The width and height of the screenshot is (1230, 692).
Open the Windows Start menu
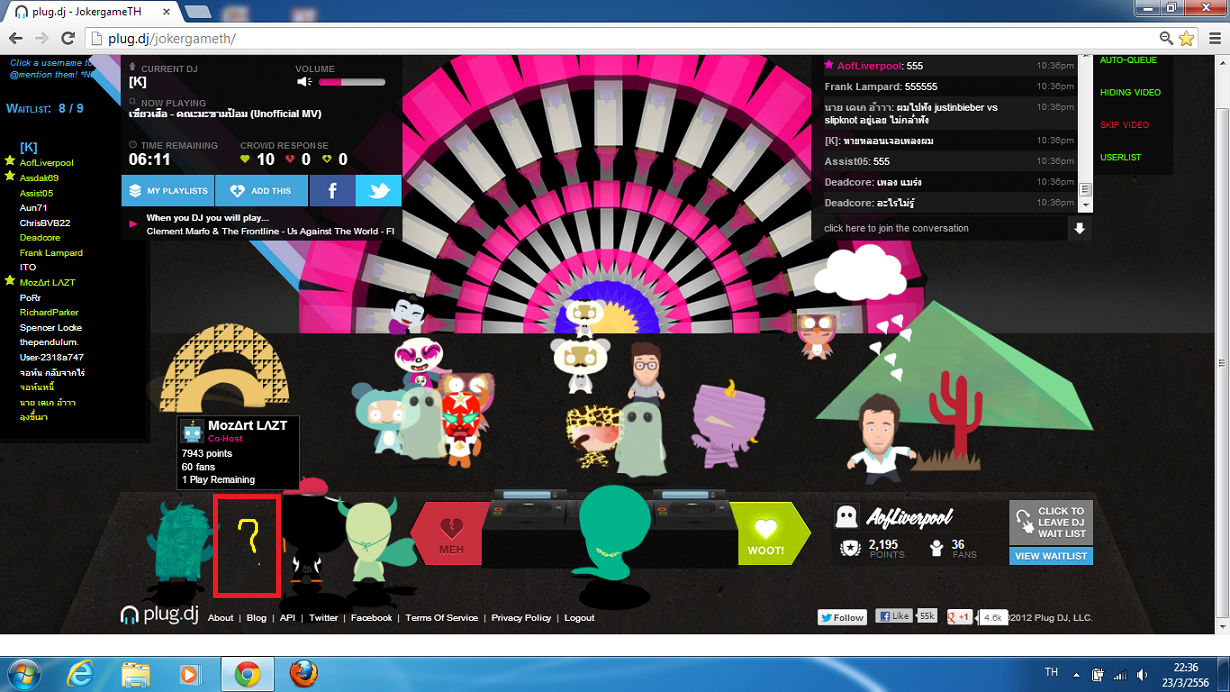coord(22,674)
